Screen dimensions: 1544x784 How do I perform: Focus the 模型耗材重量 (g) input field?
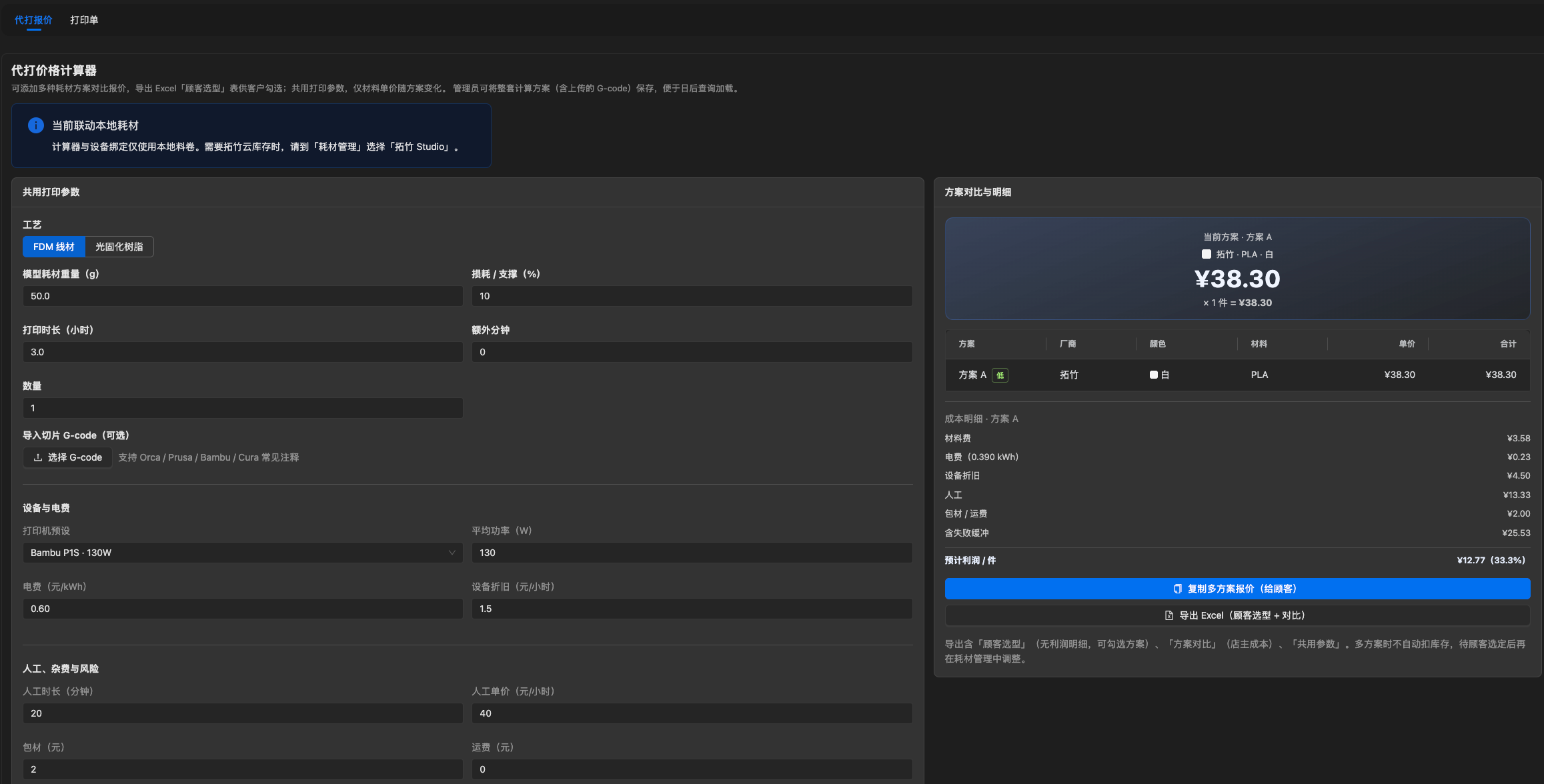tap(243, 296)
